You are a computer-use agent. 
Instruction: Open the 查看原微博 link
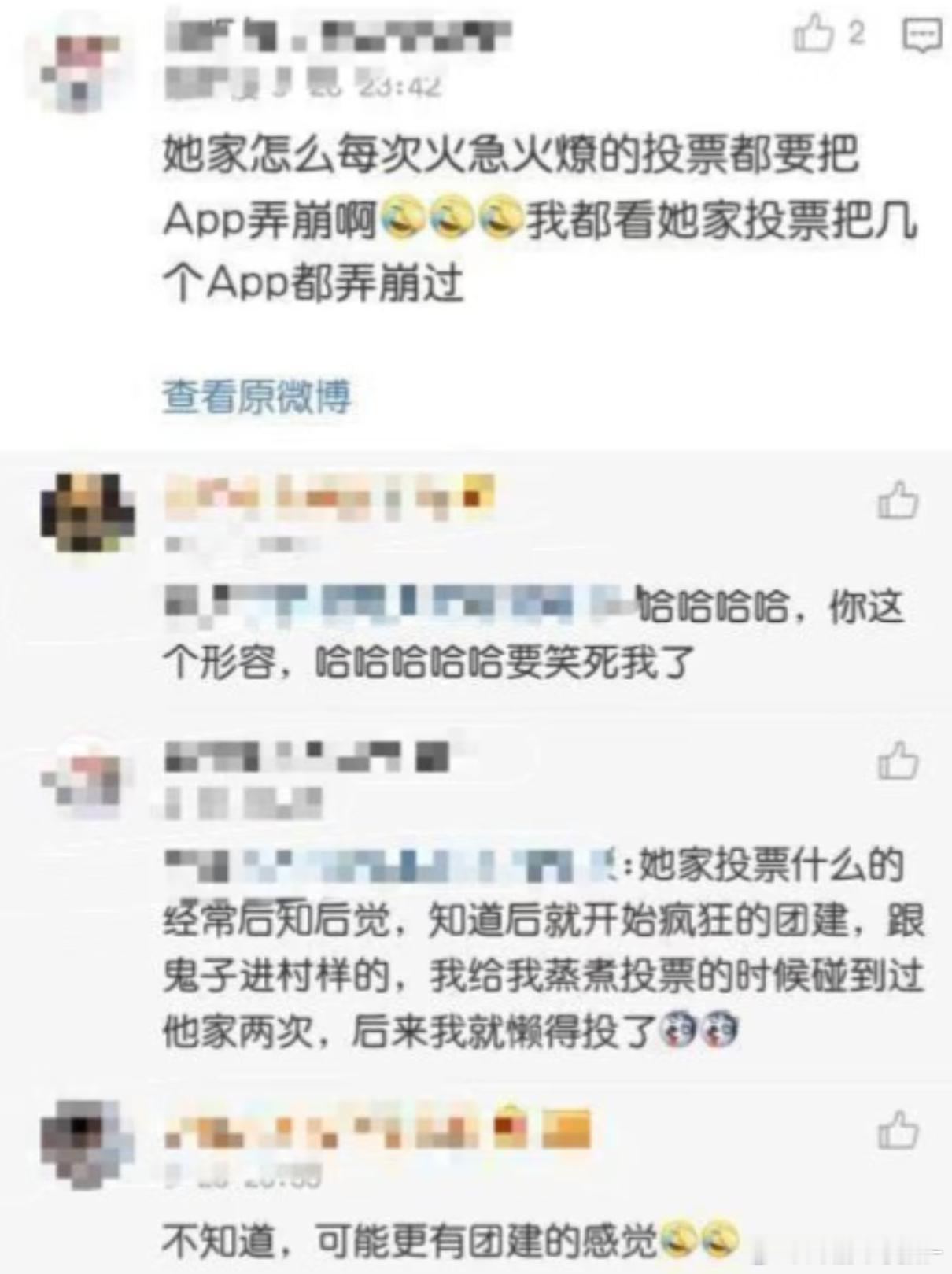tap(256, 396)
